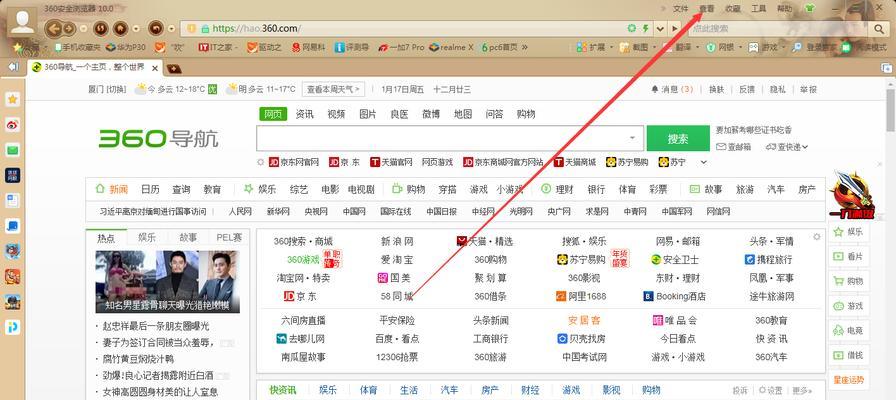Click the magnifier search icon in browser search box

pos(879,29)
